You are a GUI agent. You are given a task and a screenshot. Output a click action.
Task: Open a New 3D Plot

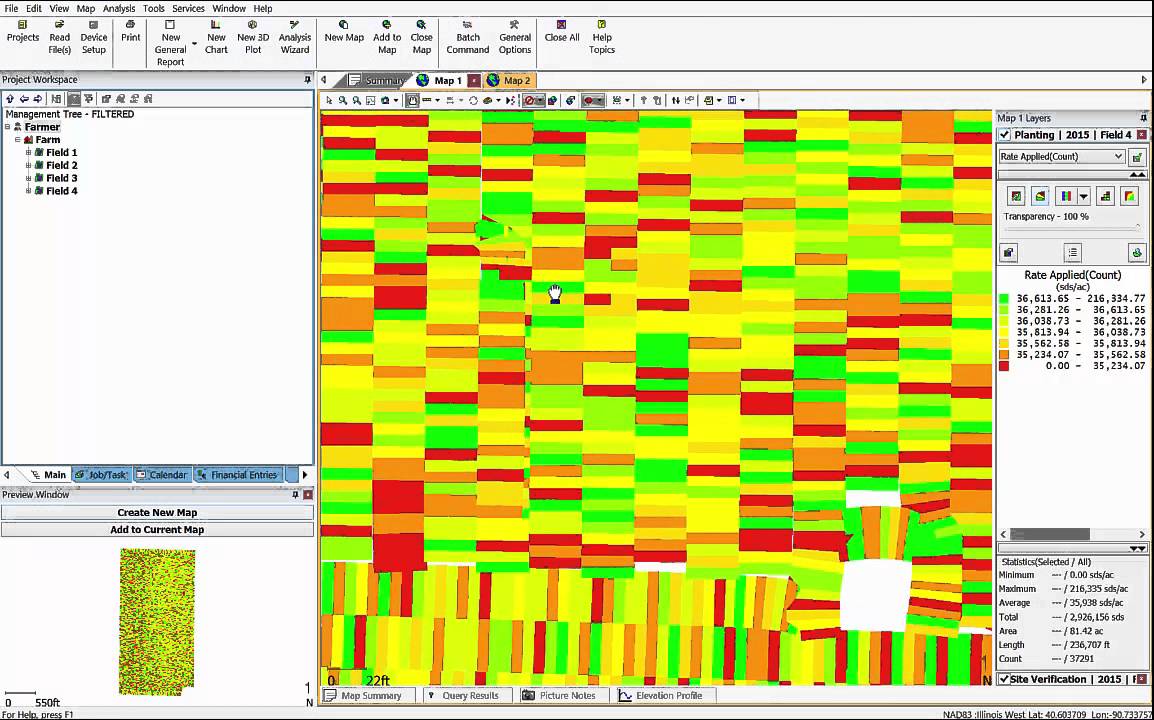pos(252,38)
